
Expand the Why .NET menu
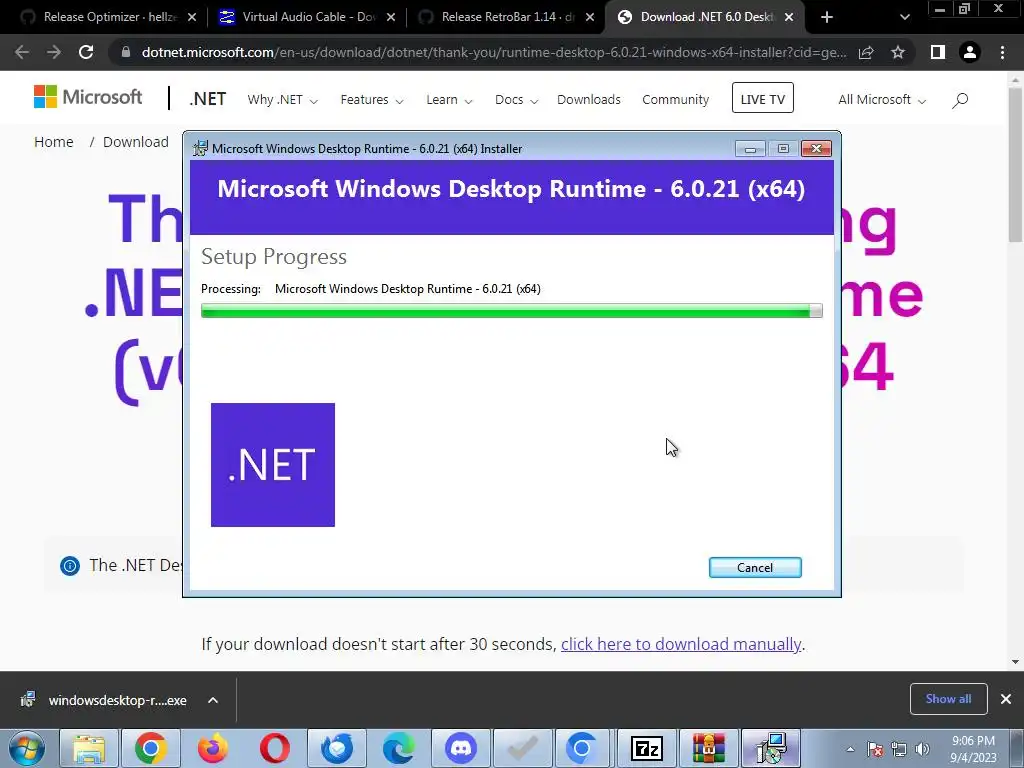point(282,100)
